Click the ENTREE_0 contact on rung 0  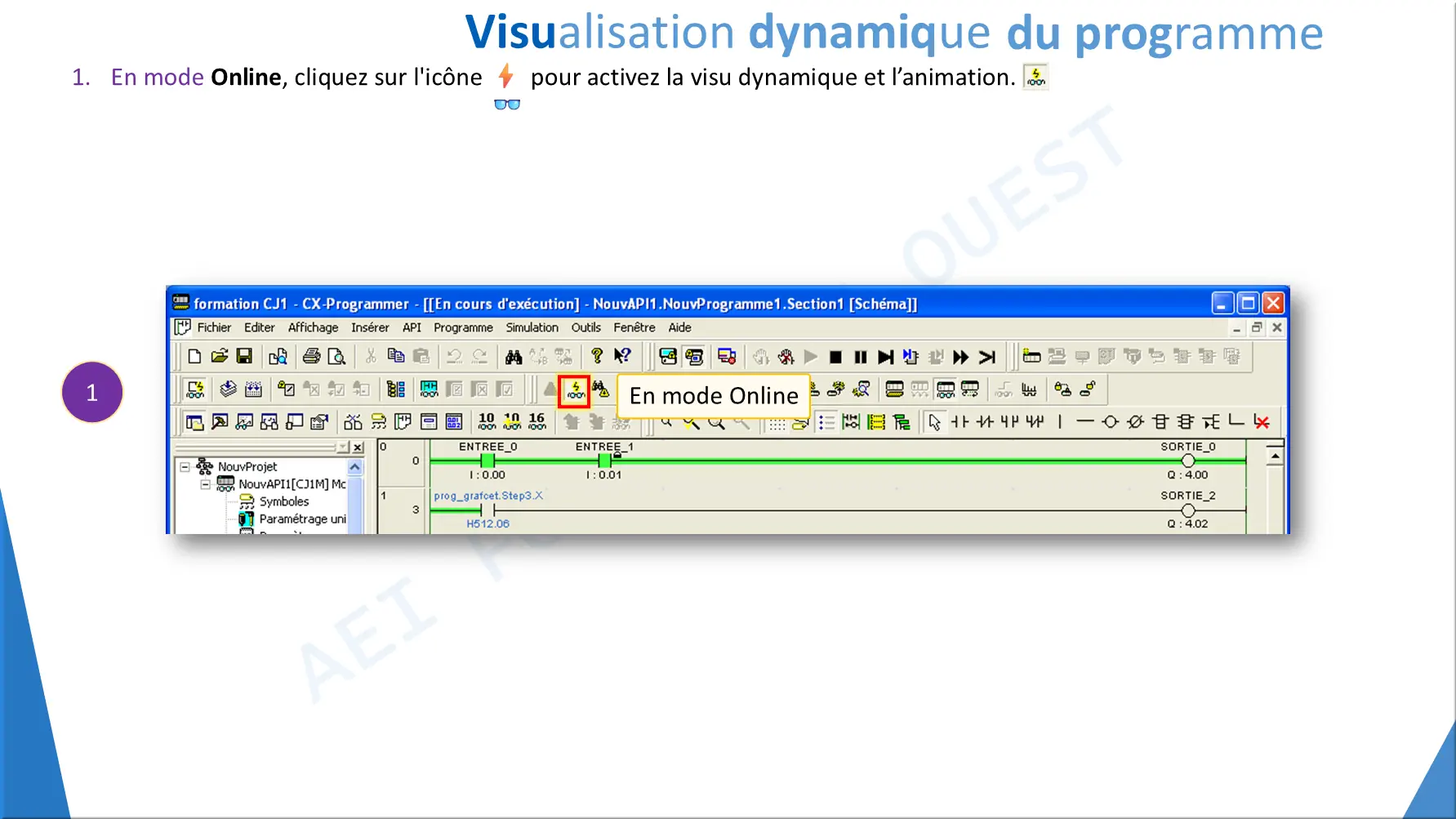488,461
